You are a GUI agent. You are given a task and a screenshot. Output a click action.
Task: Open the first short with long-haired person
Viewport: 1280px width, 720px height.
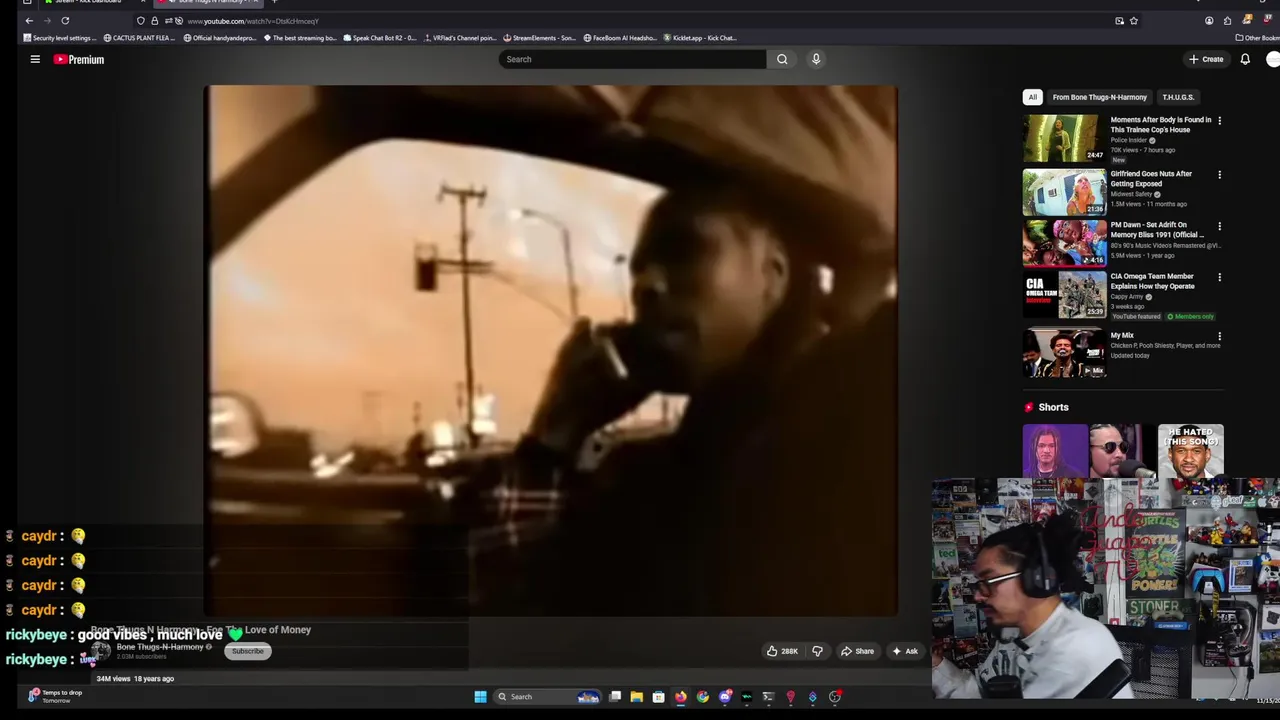1054,451
